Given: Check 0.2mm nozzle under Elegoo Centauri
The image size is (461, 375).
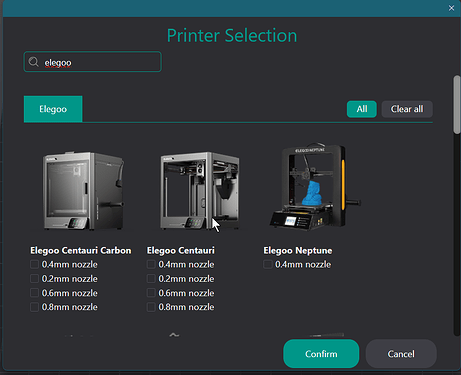Looking at the screenshot, I should (x=151, y=279).
